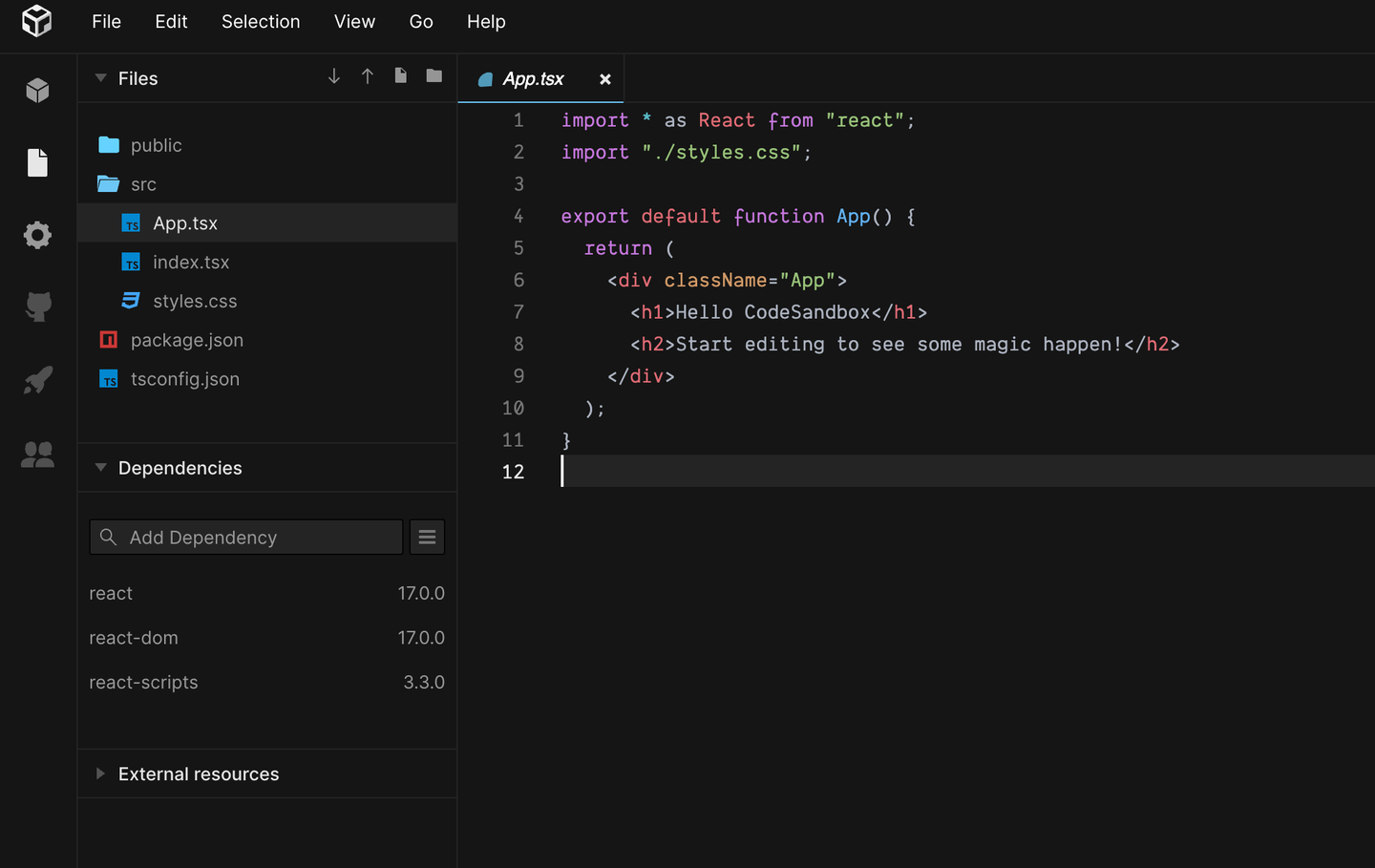Image resolution: width=1375 pixels, height=868 pixels.
Task: Export the sandbox with the download arrow
Action: point(333,75)
